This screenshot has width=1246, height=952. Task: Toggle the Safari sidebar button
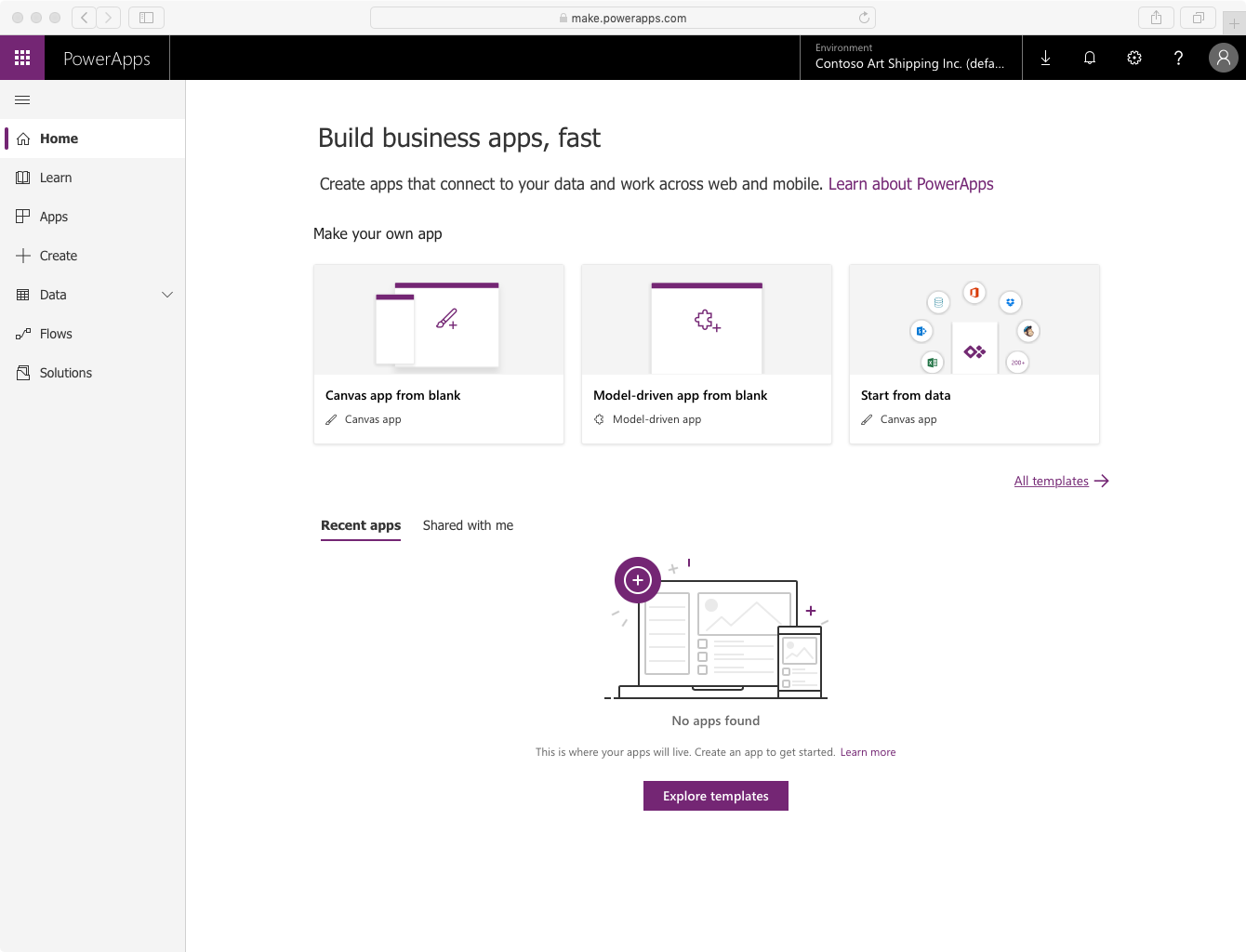pos(146,18)
